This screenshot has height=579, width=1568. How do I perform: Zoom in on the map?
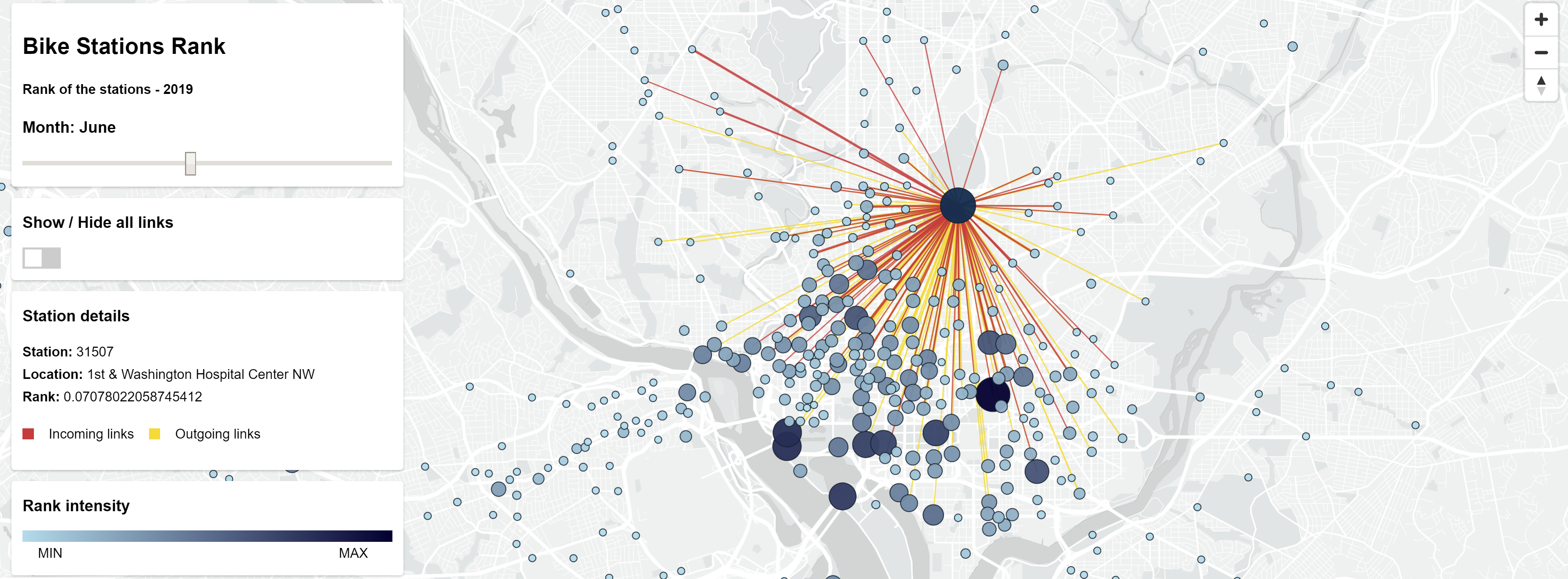(1541, 20)
